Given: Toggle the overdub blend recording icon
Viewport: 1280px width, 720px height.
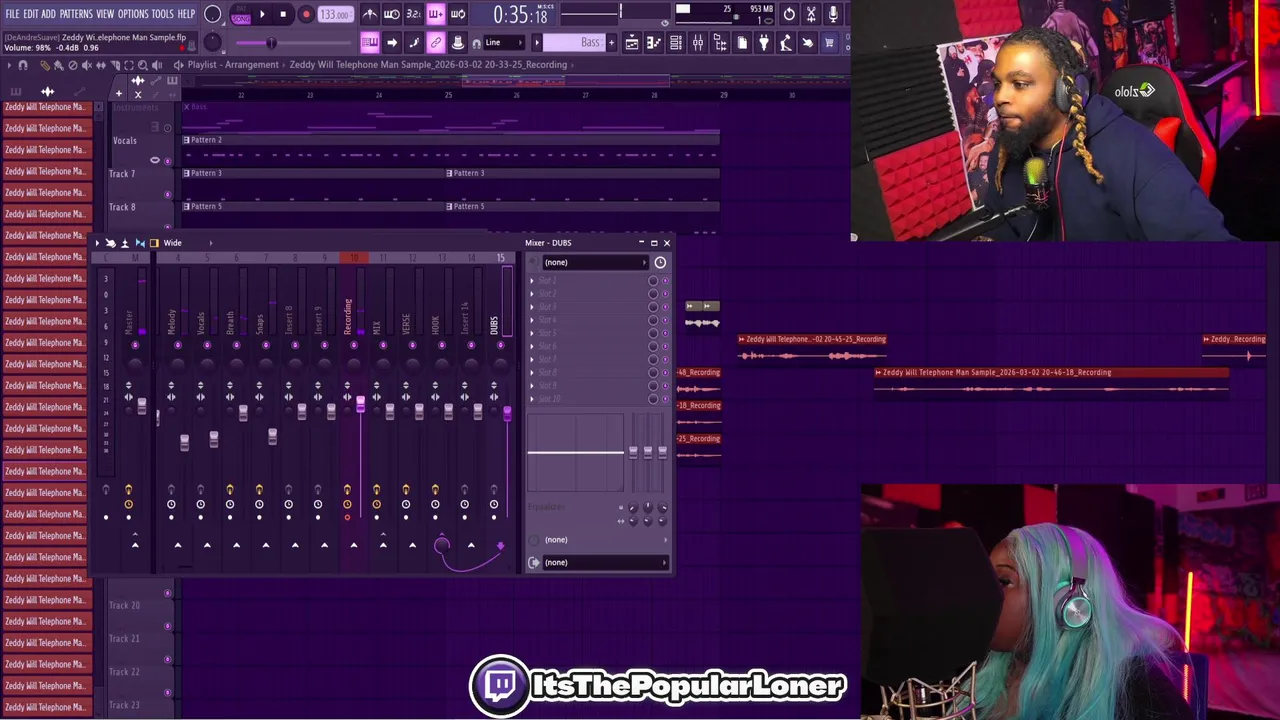Looking at the screenshot, I should [436, 14].
